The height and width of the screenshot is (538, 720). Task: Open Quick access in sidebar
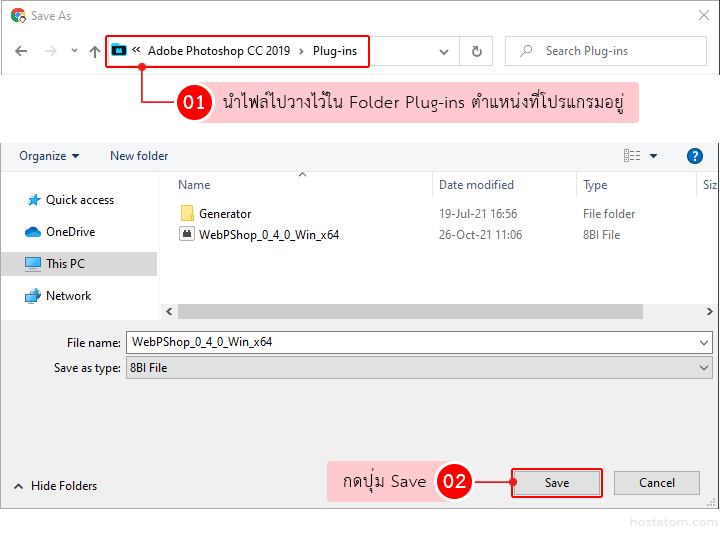pos(79,200)
